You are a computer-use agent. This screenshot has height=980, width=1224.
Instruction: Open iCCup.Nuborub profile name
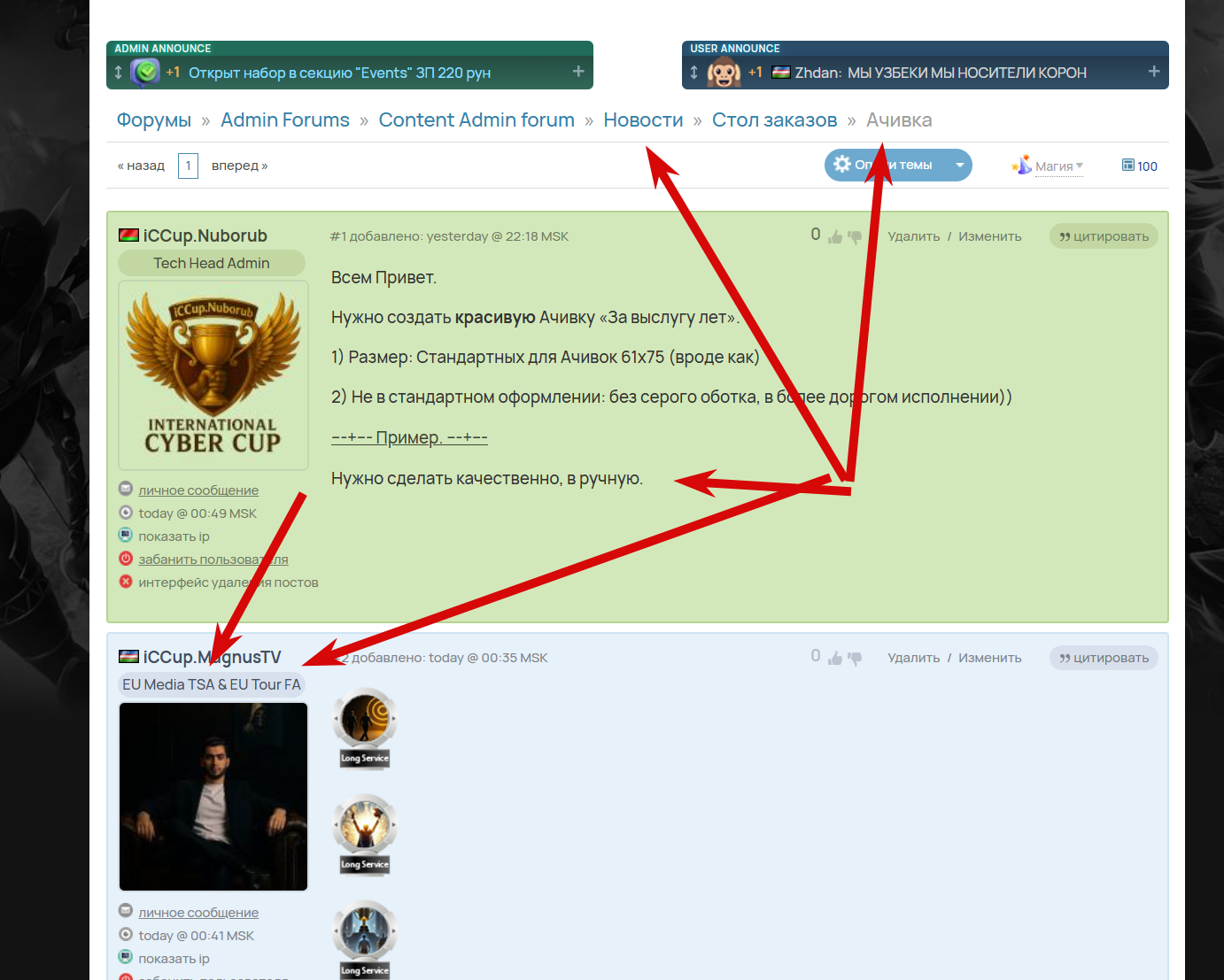coord(205,235)
